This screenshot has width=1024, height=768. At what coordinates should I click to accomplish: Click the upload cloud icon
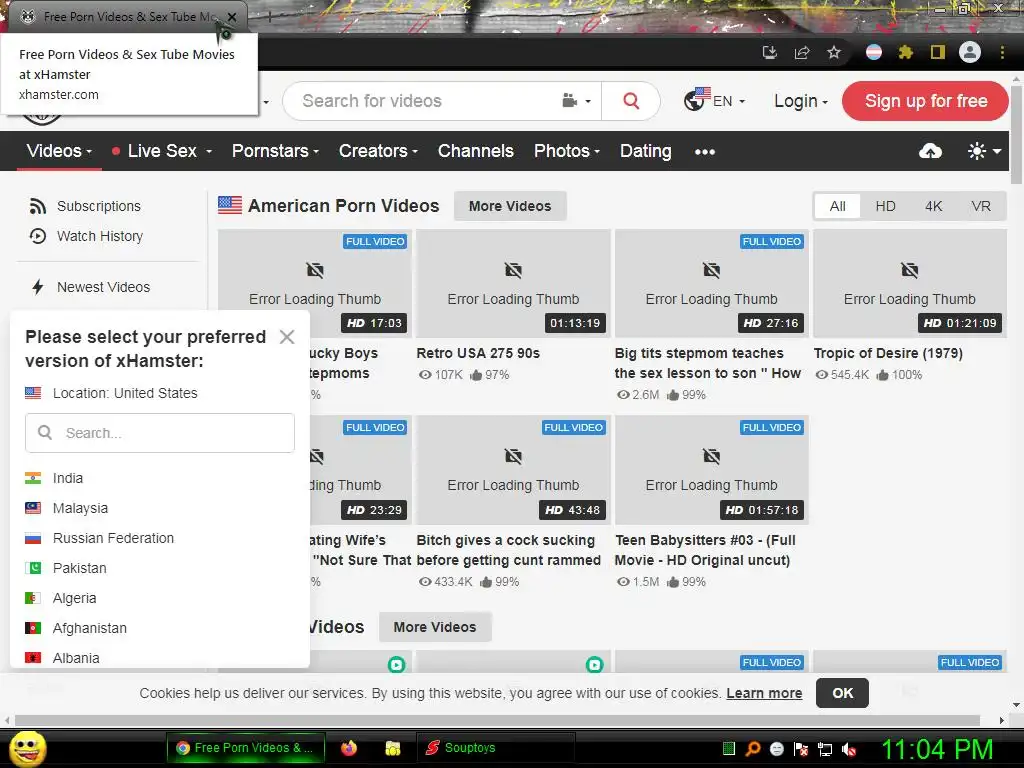coord(931,152)
